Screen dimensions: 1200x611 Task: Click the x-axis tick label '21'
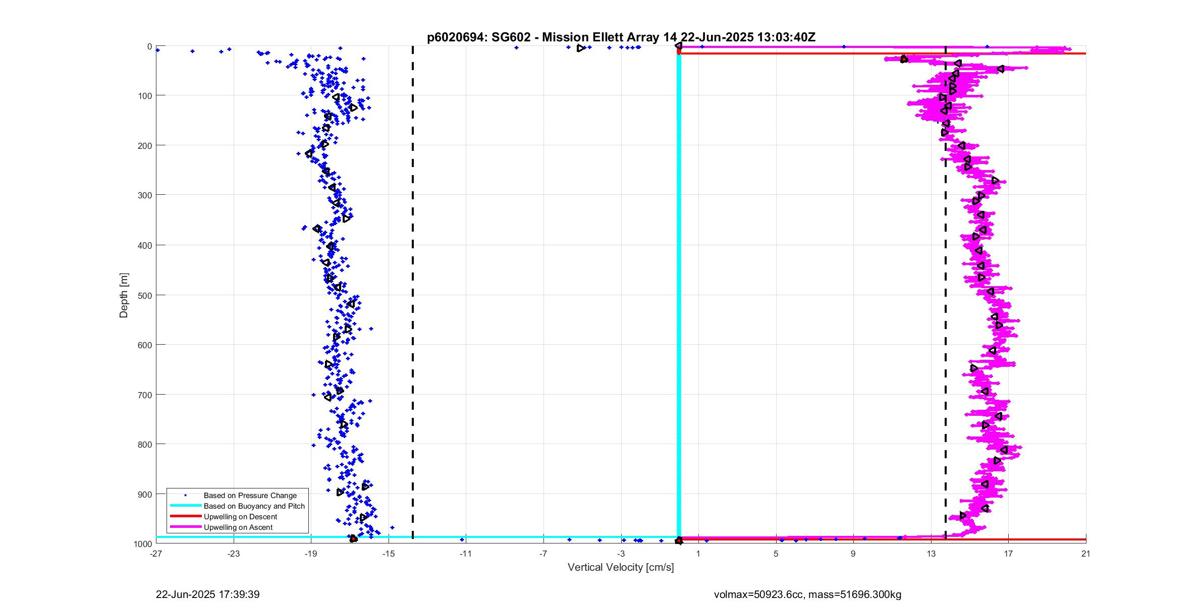[x=1085, y=553]
